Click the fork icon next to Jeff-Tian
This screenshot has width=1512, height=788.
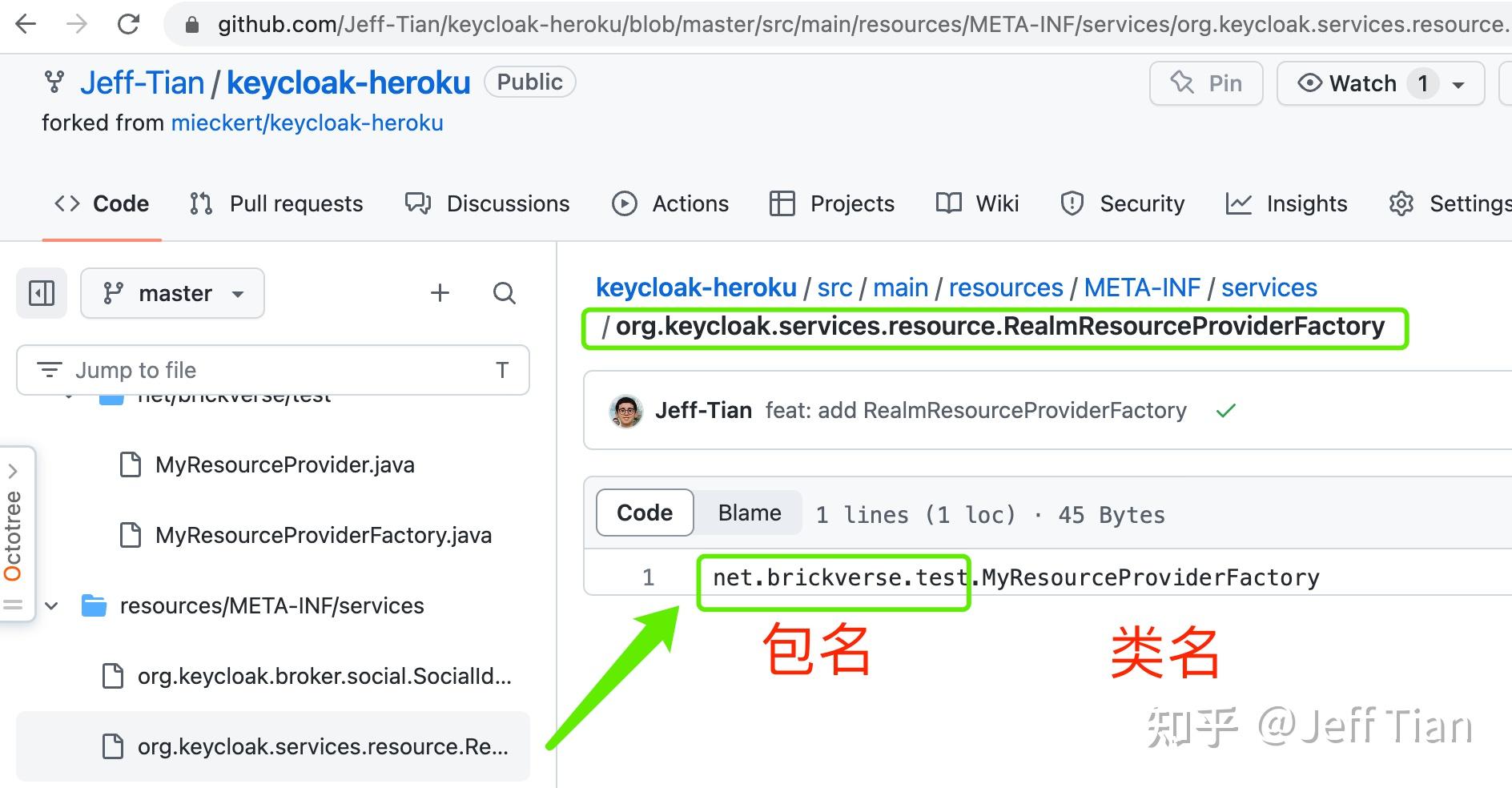[54, 82]
